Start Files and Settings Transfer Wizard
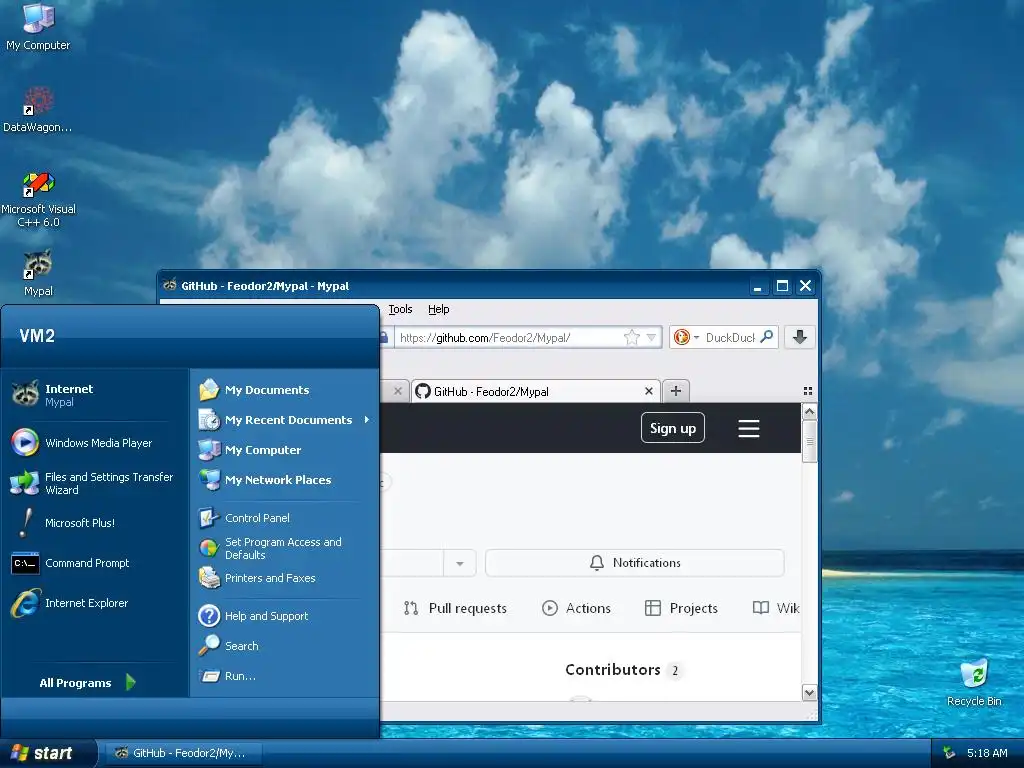The height and width of the screenshot is (768, 1024). click(95, 483)
